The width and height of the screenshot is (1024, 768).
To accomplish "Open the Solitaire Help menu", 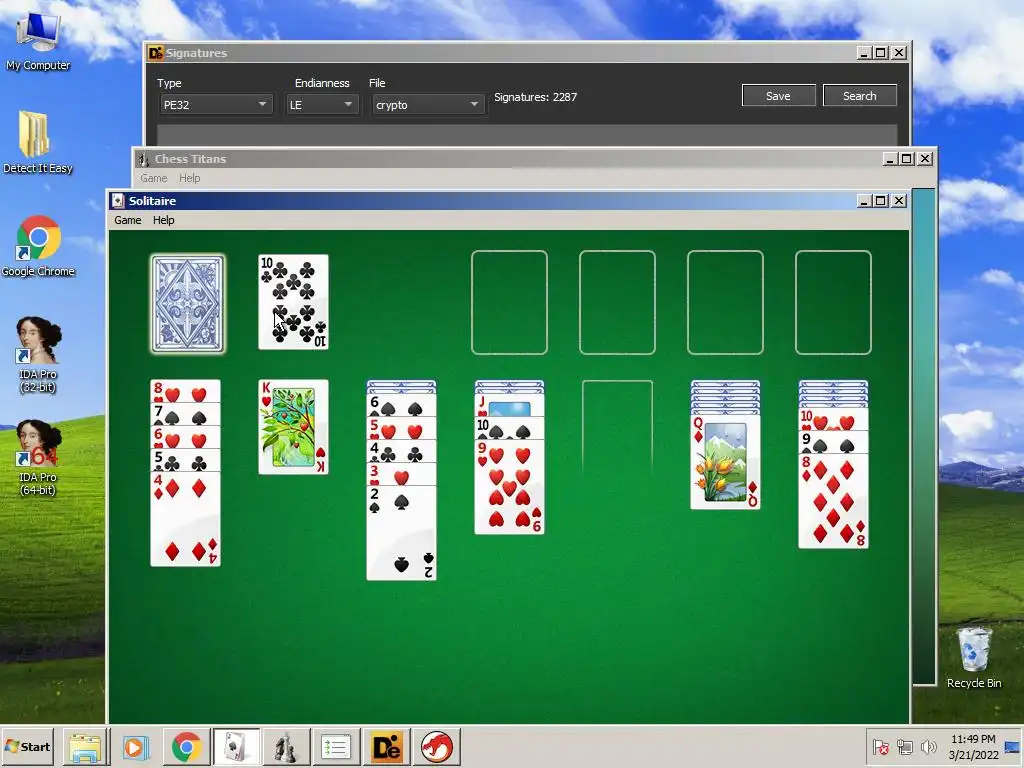I will click(x=163, y=220).
